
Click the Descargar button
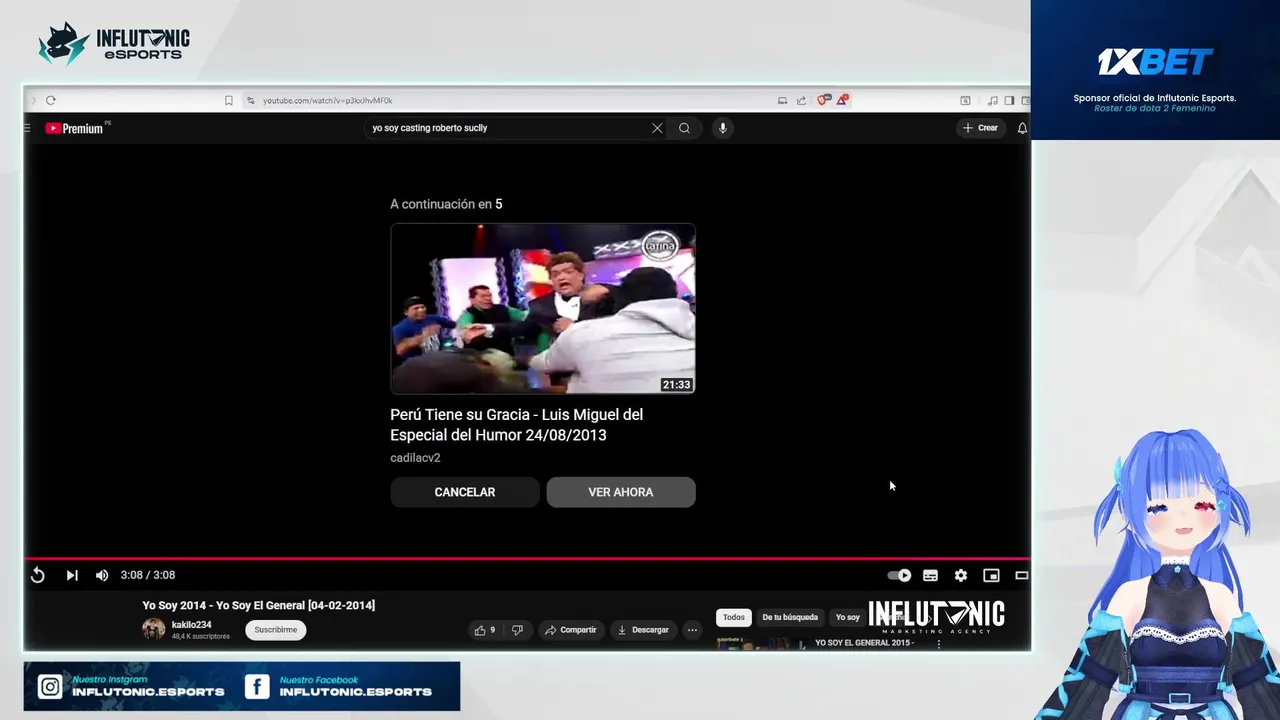(643, 630)
